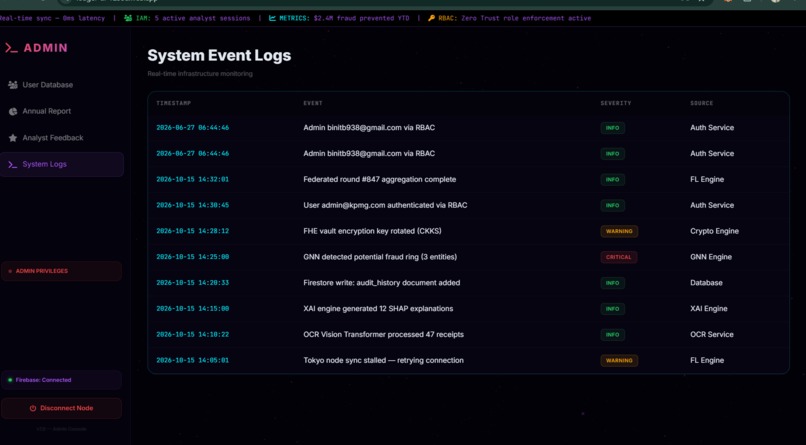Click the RBAC key icon in the ticker
The image size is (806, 445).
[x=431, y=18]
